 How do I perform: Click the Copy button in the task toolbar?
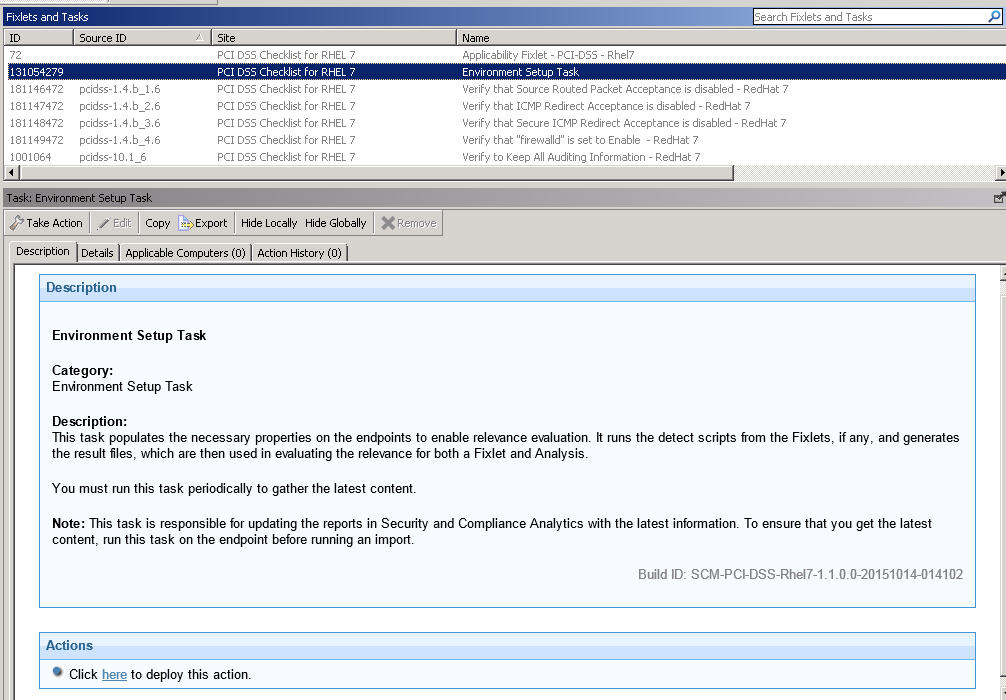(156, 222)
